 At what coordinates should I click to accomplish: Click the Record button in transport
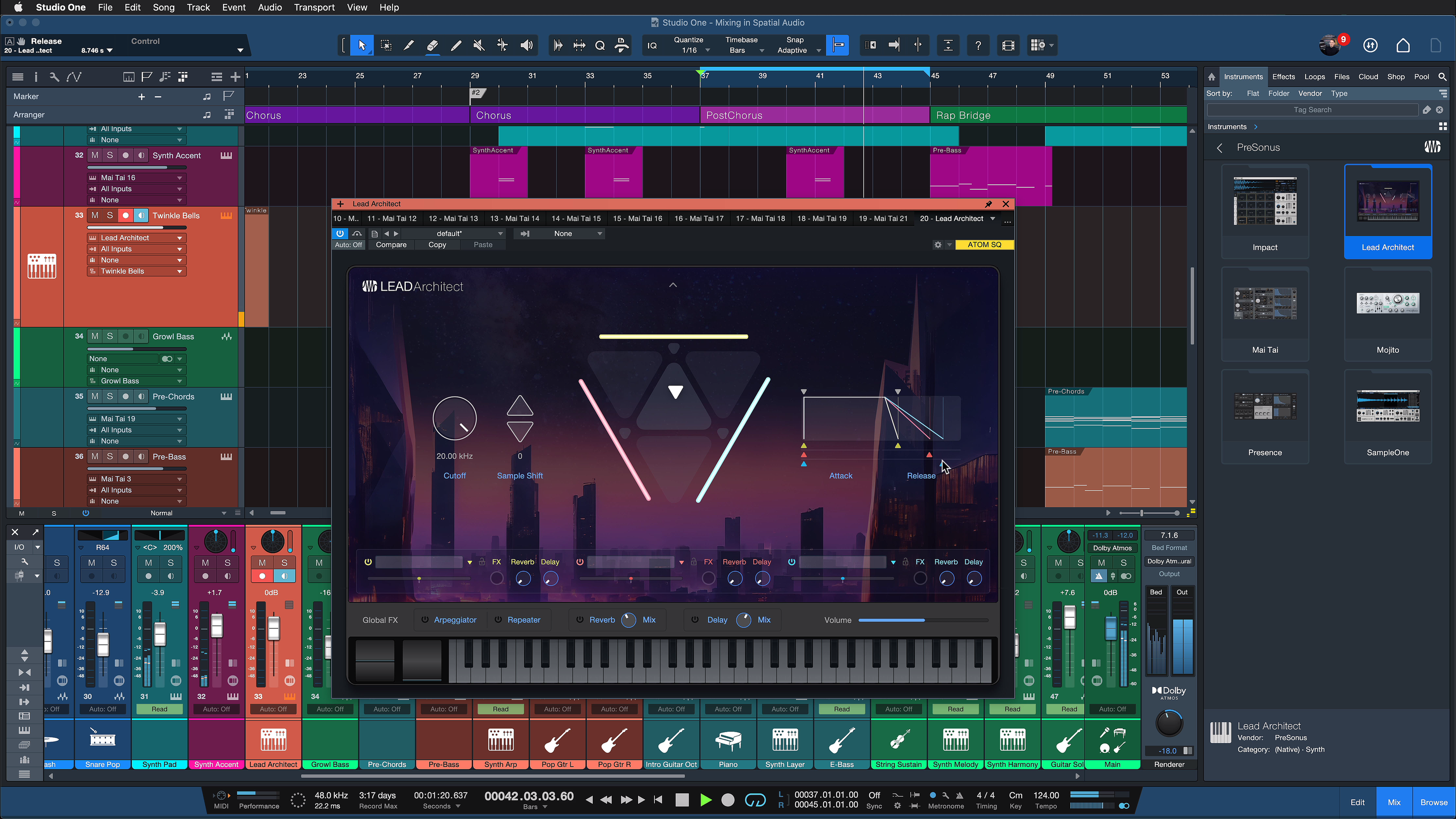coord(728,800)
